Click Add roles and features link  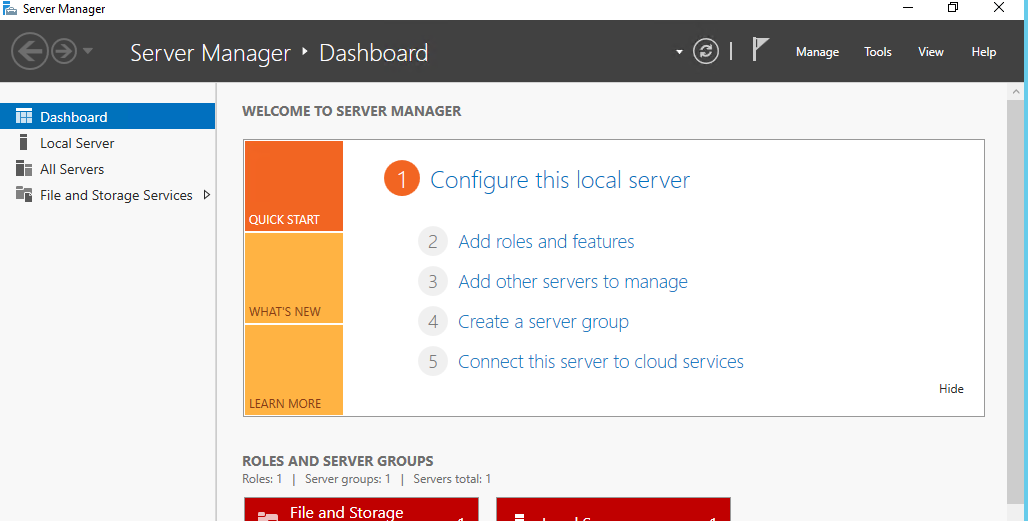click(x=546, y=242)
